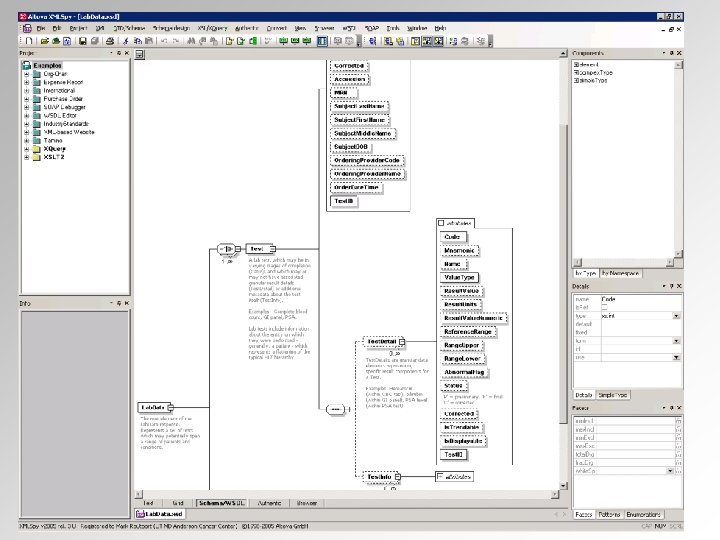Toggle the isRef checkbox in Details
The width and height of the screenshot is (720, 540).
tap(604, 307)
